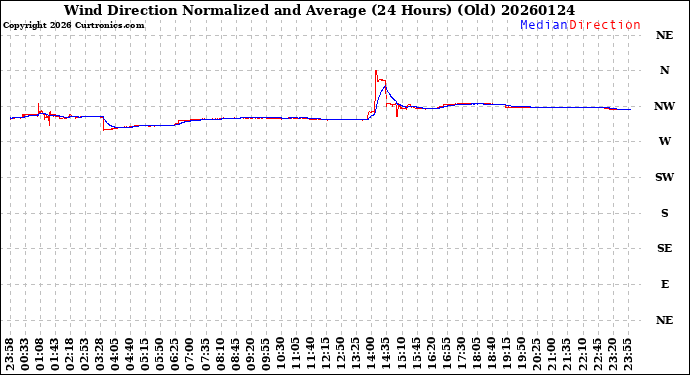Image resolution: width=690 pixels, height=375 pixels.
Task: Click the 08:10 time label
Action: click(x=221, y=355)
